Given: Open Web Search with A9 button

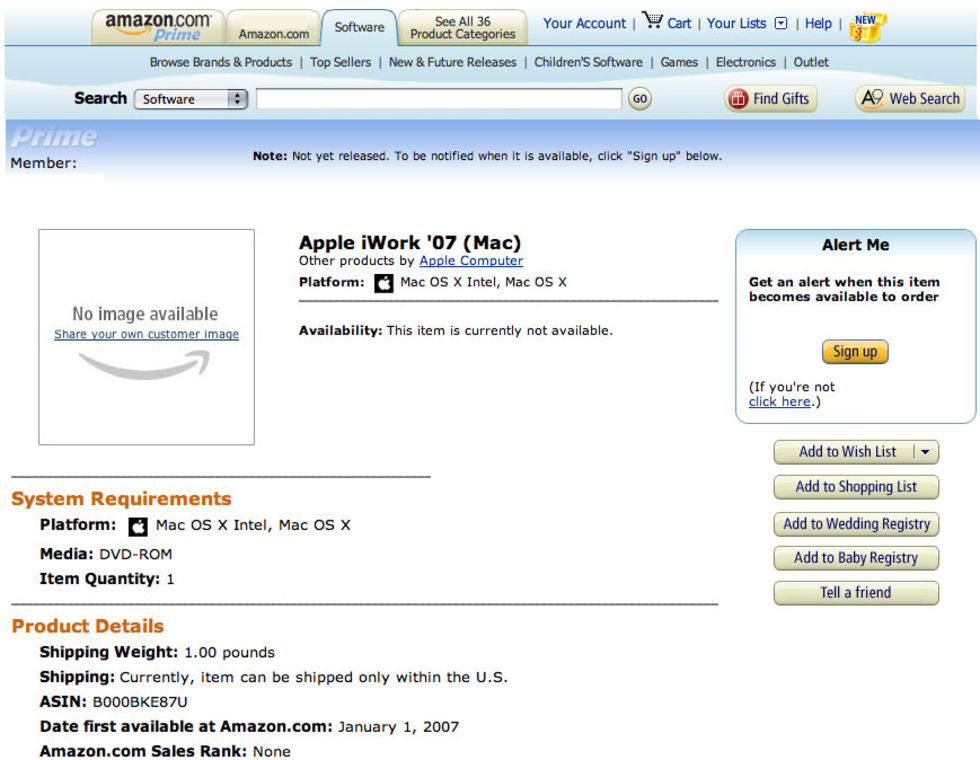Looking at the screenshot, I should [910, 99].
